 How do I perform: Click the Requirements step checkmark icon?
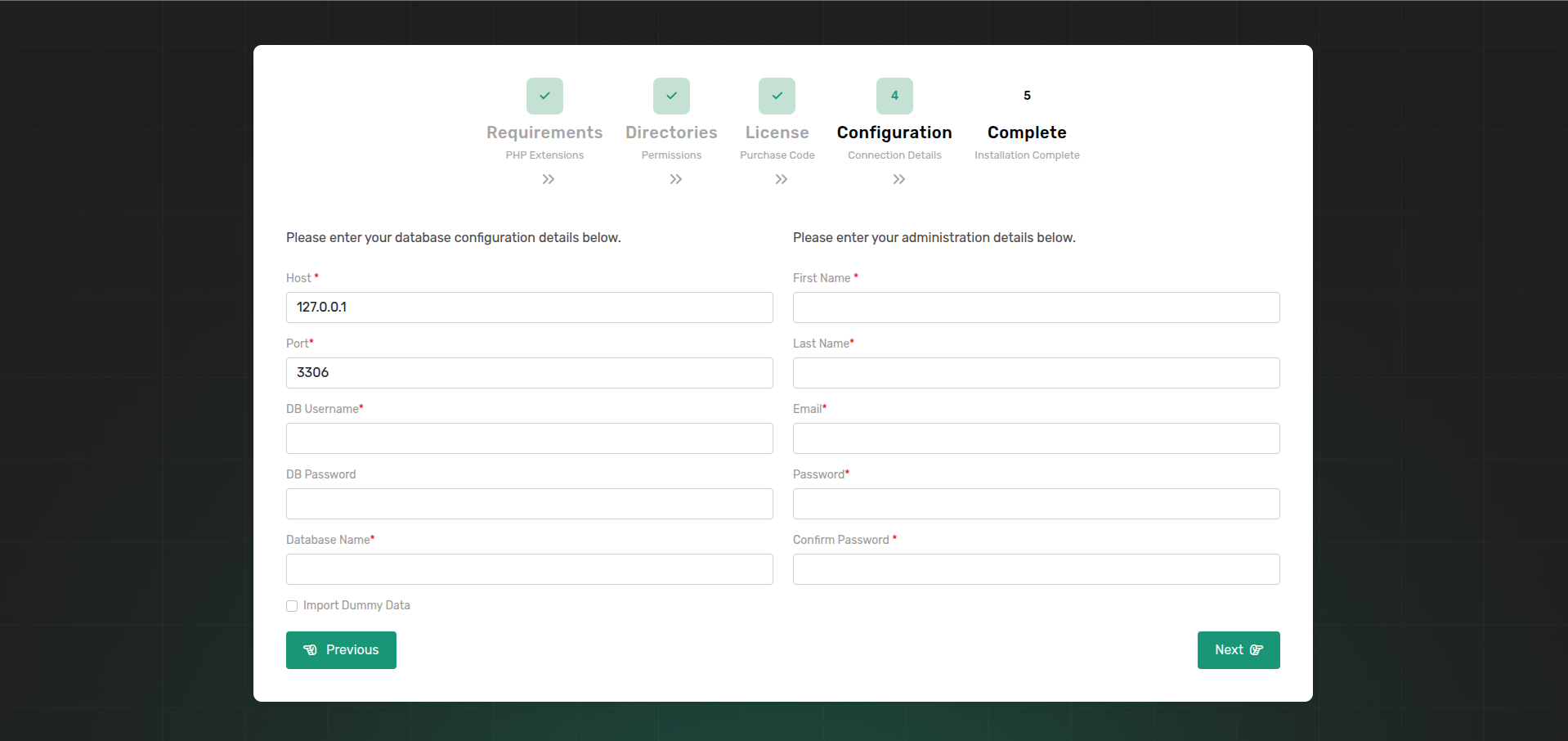pyautogui.click(x=544, y=96)
